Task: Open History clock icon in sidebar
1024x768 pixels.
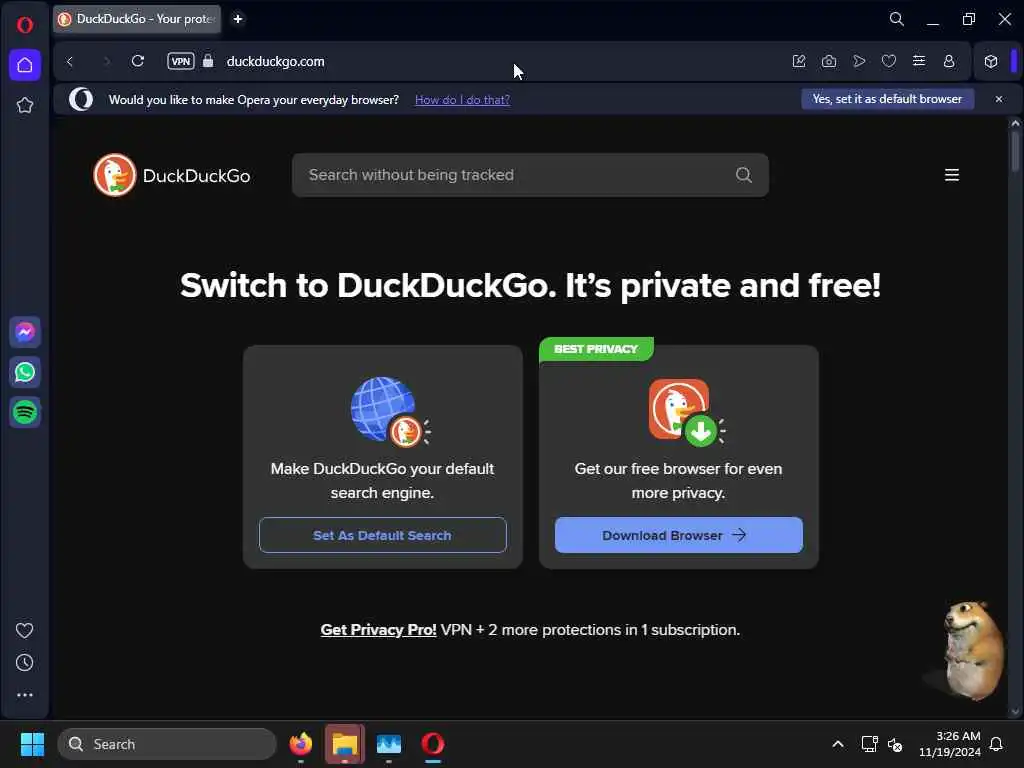Action: 24,663
